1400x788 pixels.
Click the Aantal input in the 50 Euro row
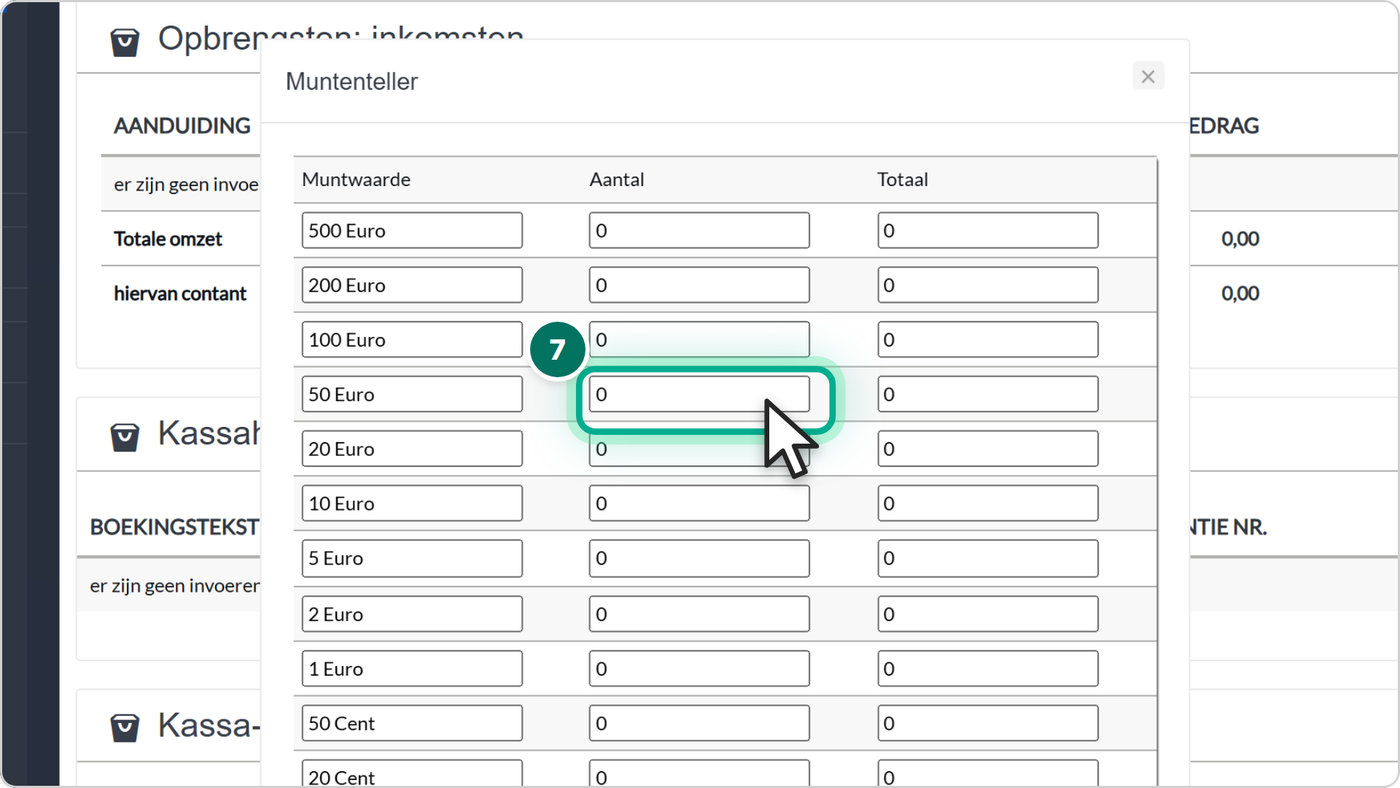699,394
